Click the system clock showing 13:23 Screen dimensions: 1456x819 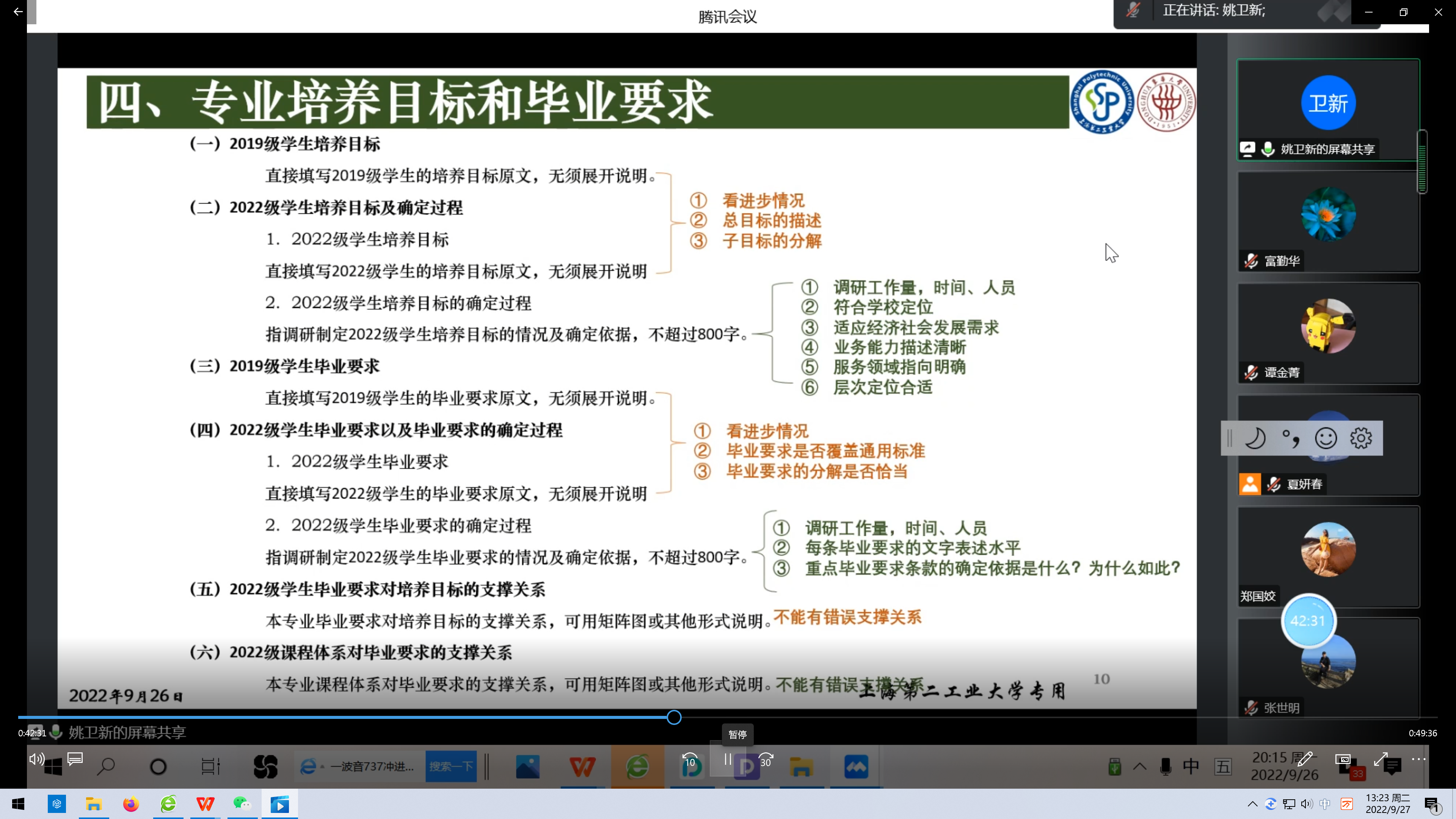1388,804
